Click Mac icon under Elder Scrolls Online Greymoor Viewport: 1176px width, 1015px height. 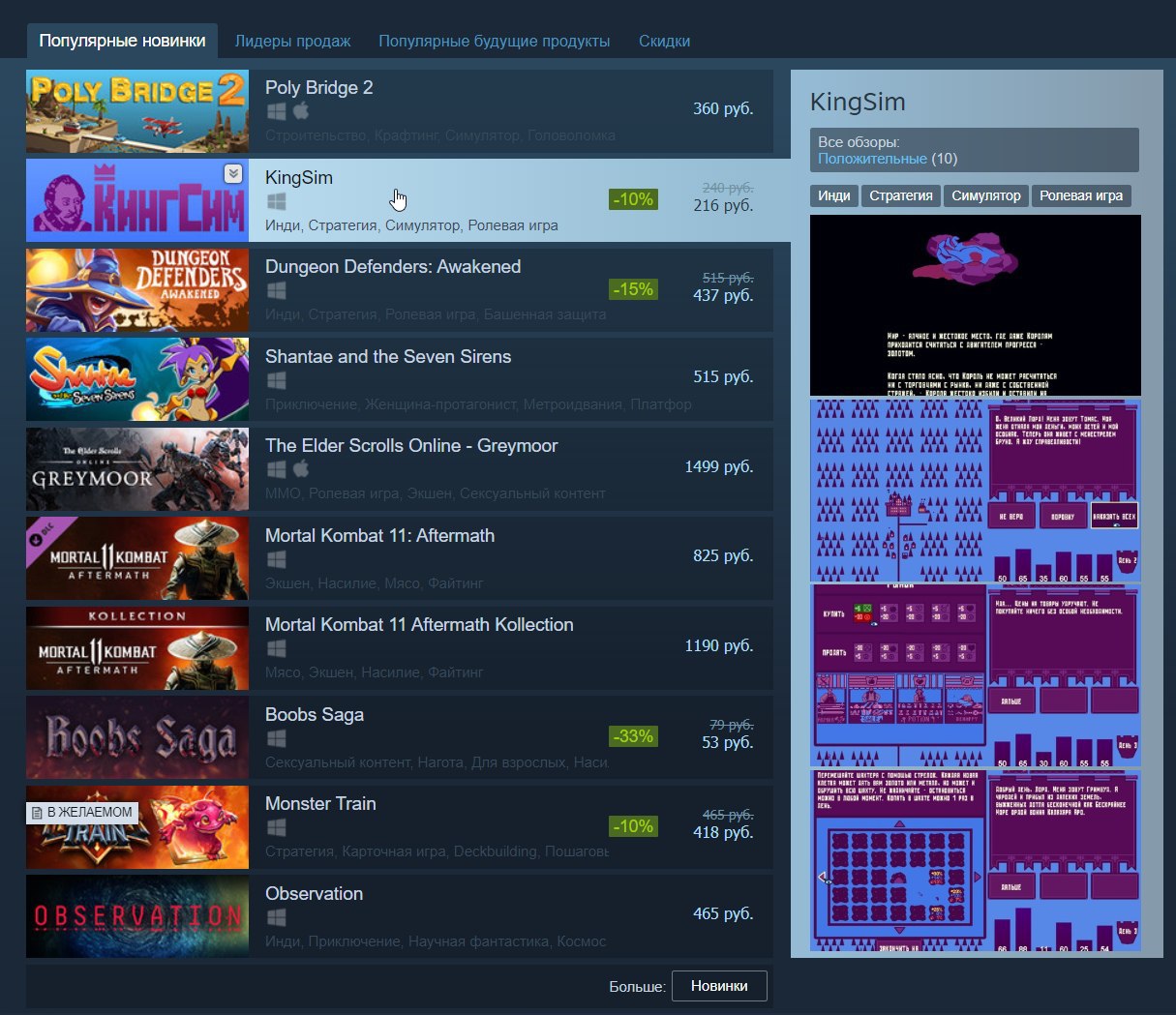[300, 469]
